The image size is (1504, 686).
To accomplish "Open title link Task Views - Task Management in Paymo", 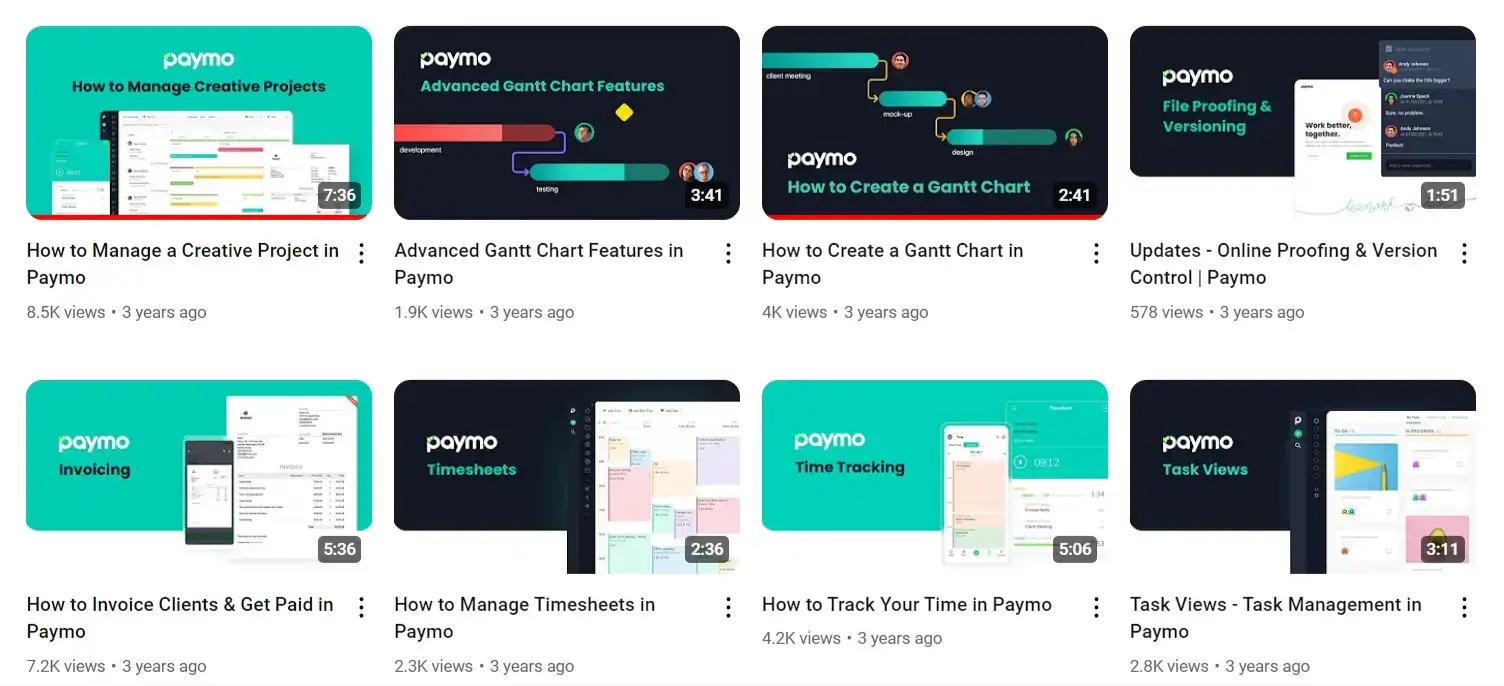I will [1276, 618].
